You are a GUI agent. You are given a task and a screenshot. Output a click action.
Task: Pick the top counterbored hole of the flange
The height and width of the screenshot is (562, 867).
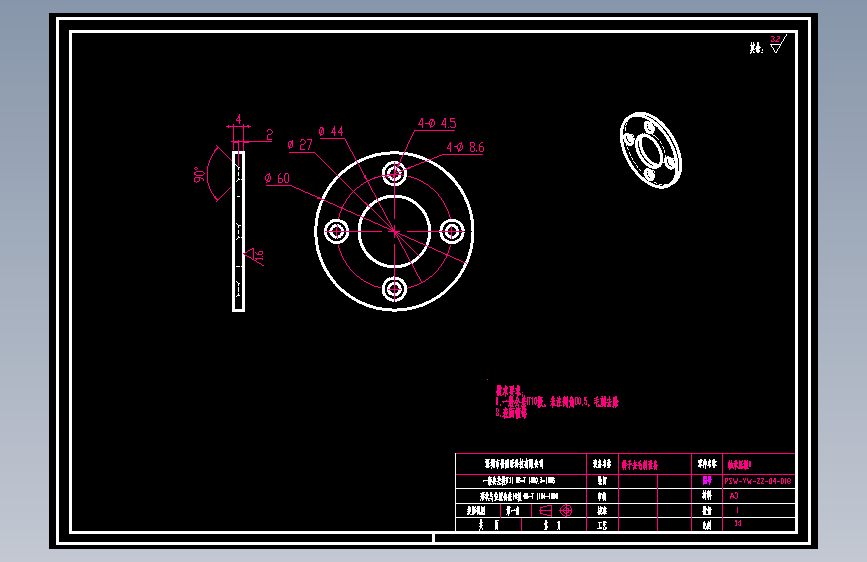point(394,174)
